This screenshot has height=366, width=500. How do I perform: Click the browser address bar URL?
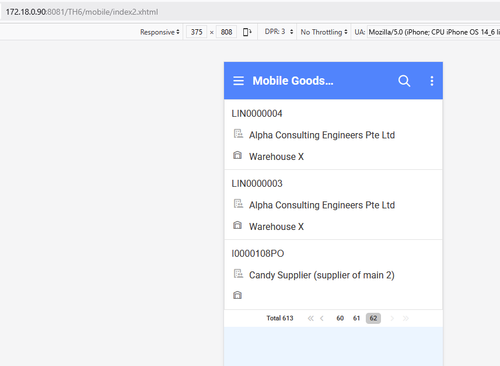(82, 12)
